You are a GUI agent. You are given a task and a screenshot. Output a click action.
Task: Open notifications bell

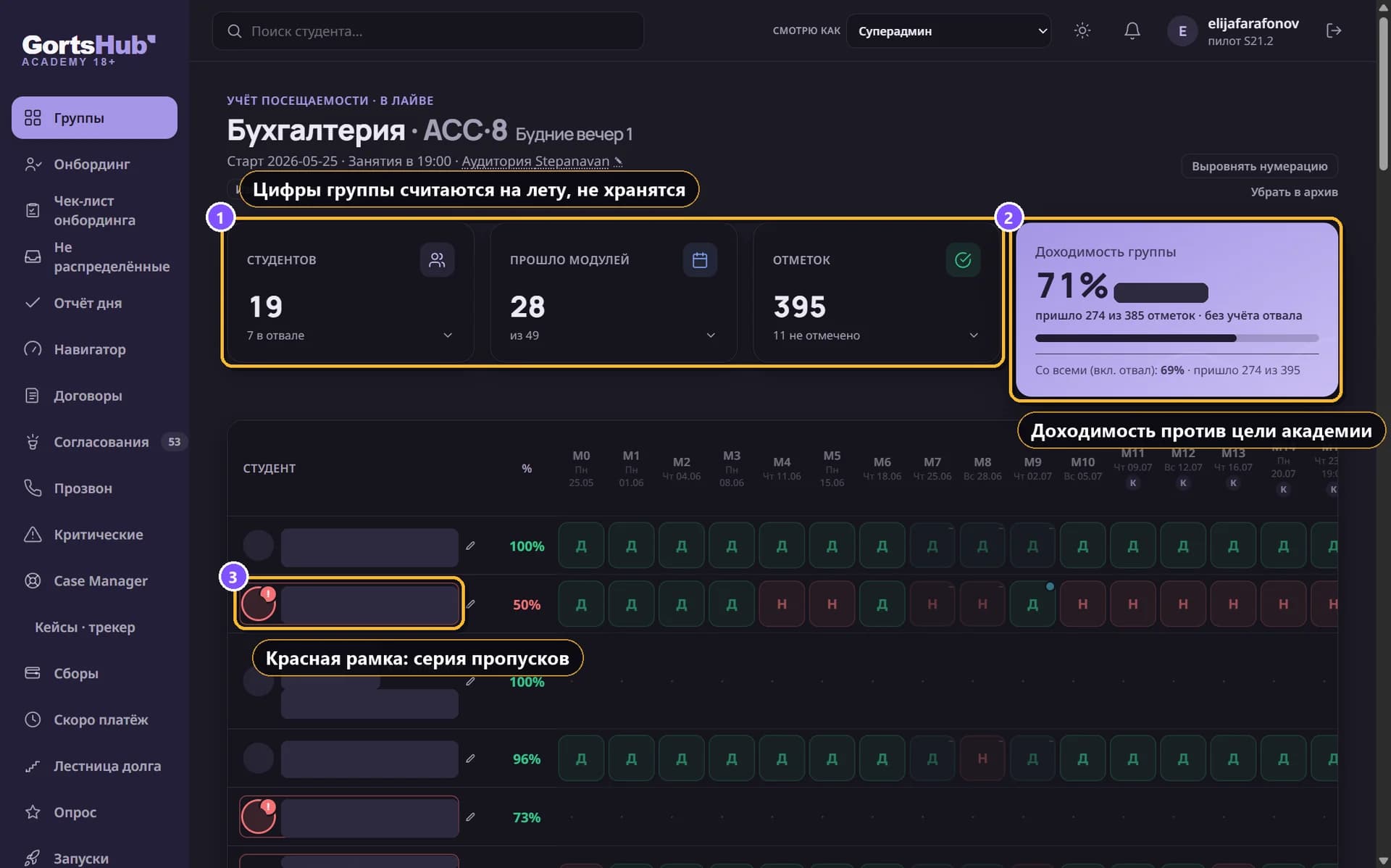(x=1132, y=30)
